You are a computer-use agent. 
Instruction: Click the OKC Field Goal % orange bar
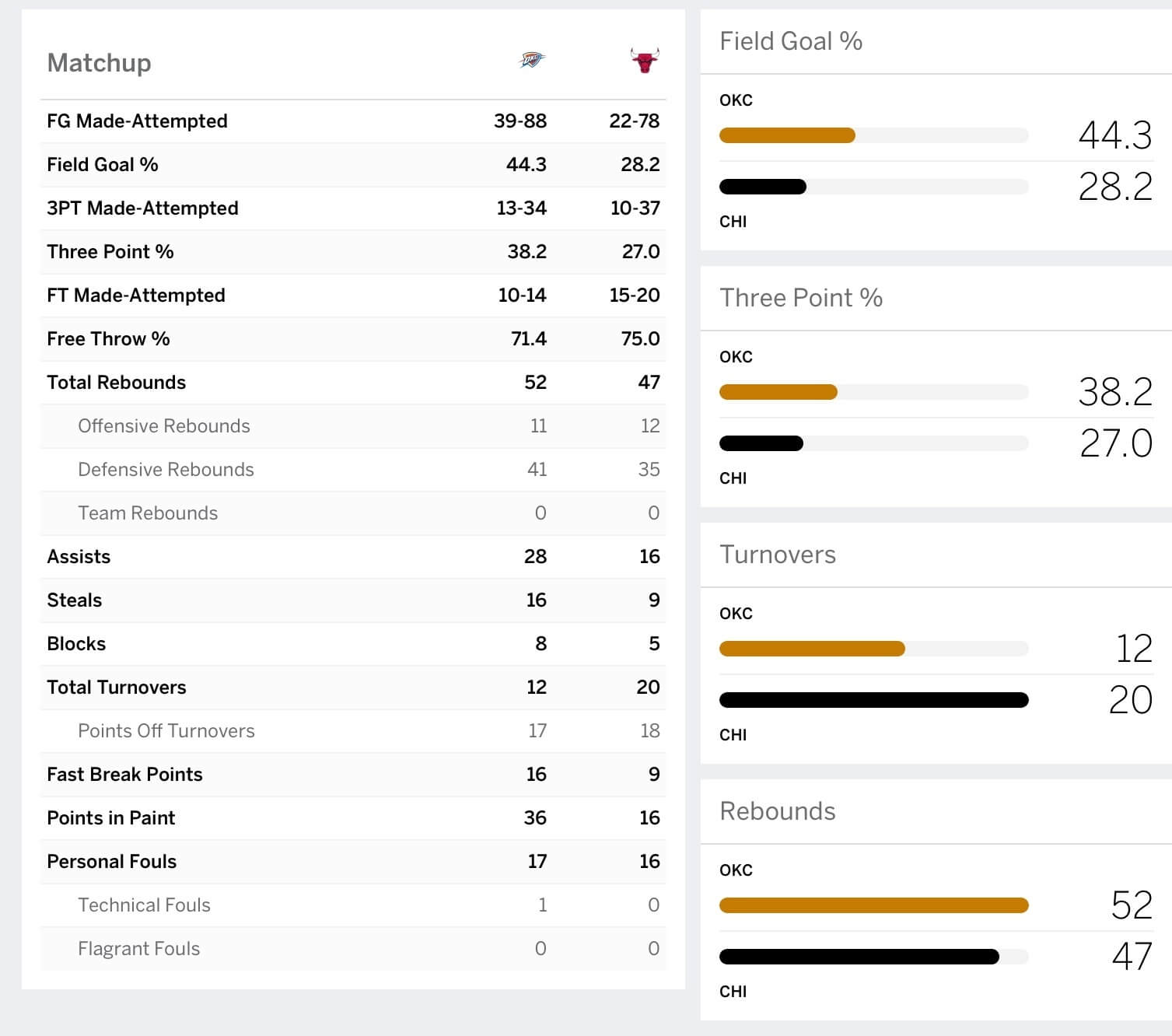787,135
